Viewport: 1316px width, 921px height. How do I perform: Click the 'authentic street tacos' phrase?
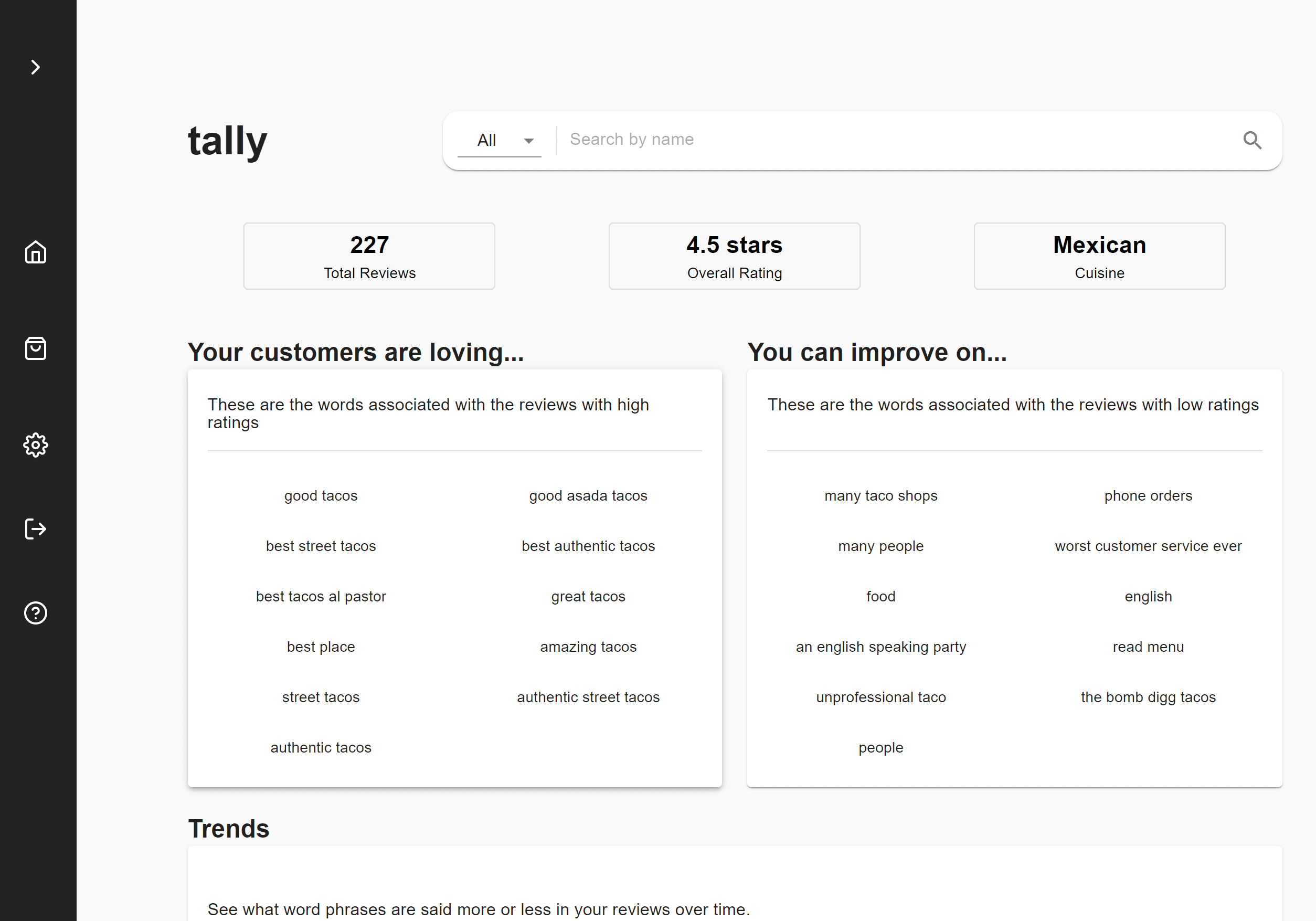click(x=588, y=697)
